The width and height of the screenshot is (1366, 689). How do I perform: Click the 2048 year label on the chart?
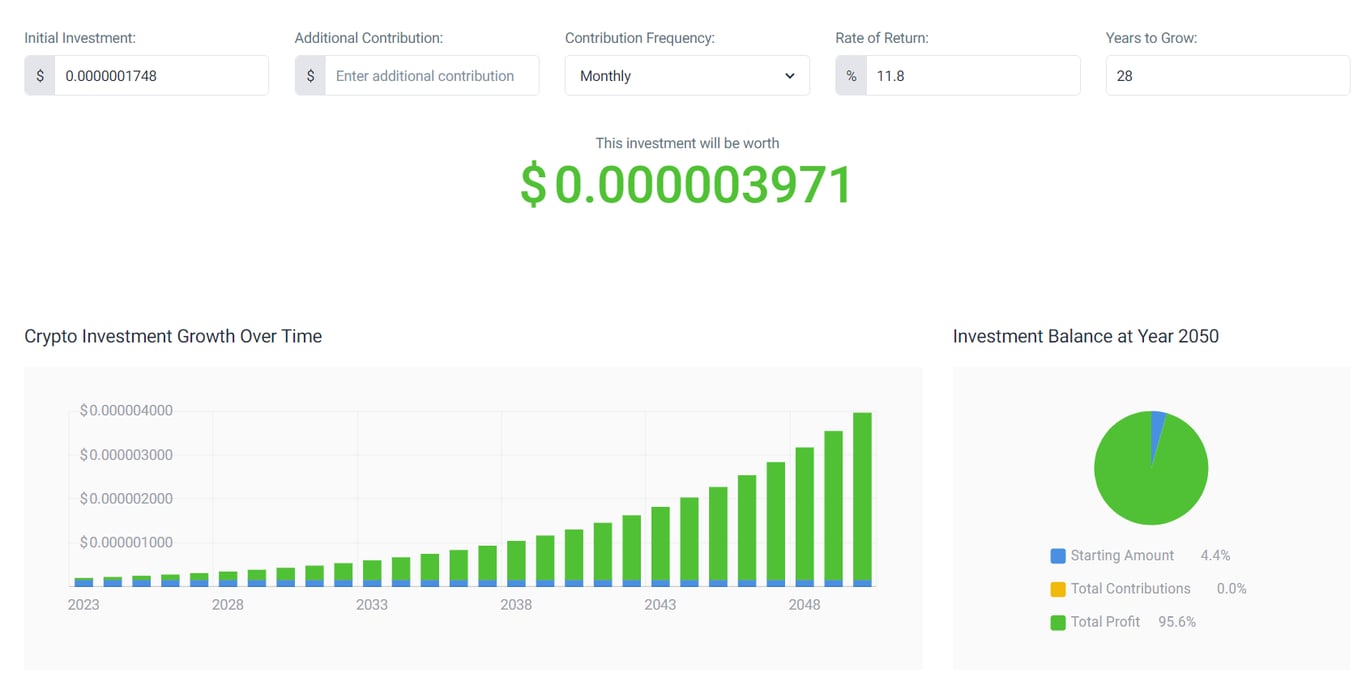(804, 604)
